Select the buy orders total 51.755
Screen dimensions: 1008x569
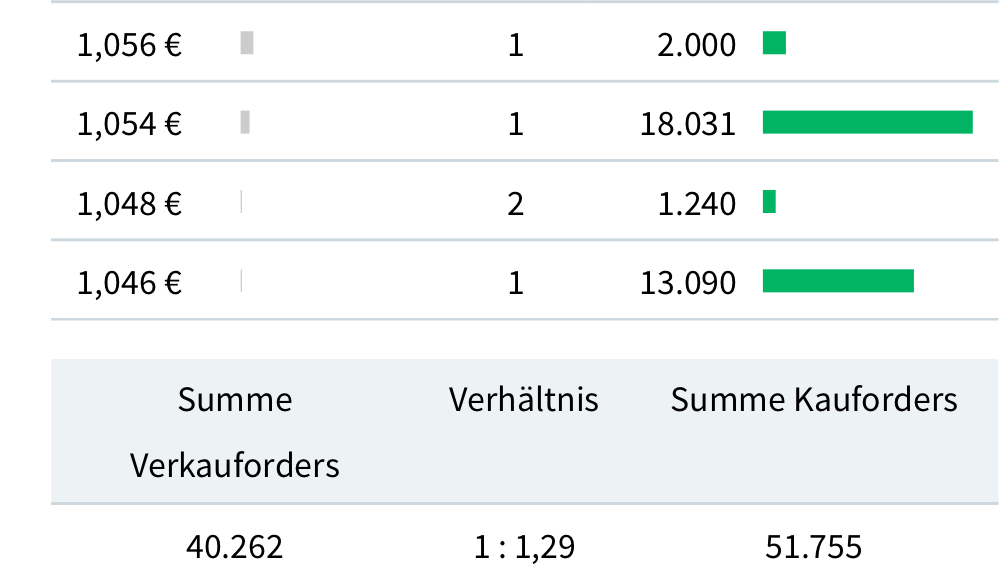813,547
